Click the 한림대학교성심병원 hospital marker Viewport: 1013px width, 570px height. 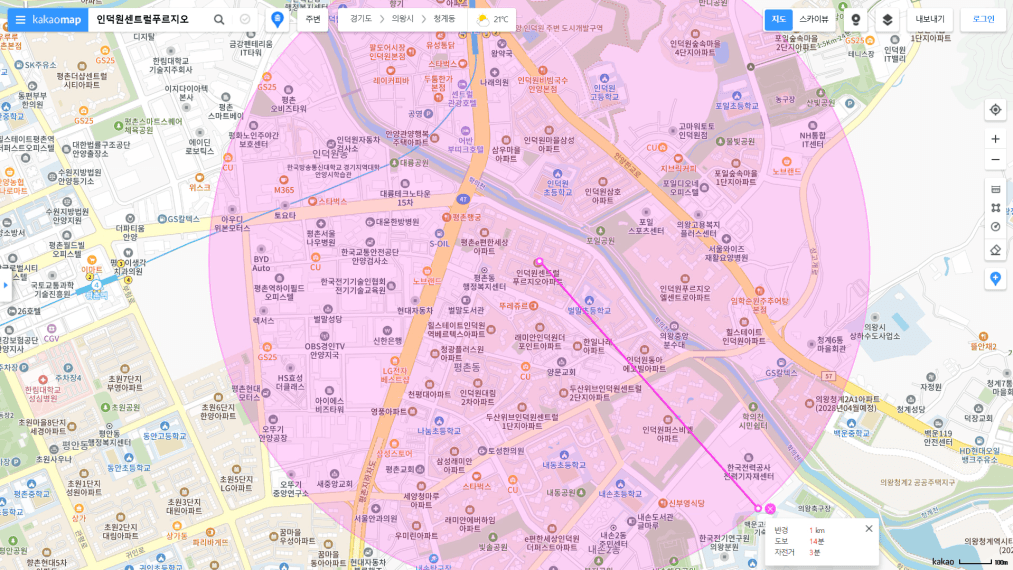tap(43, 379)
